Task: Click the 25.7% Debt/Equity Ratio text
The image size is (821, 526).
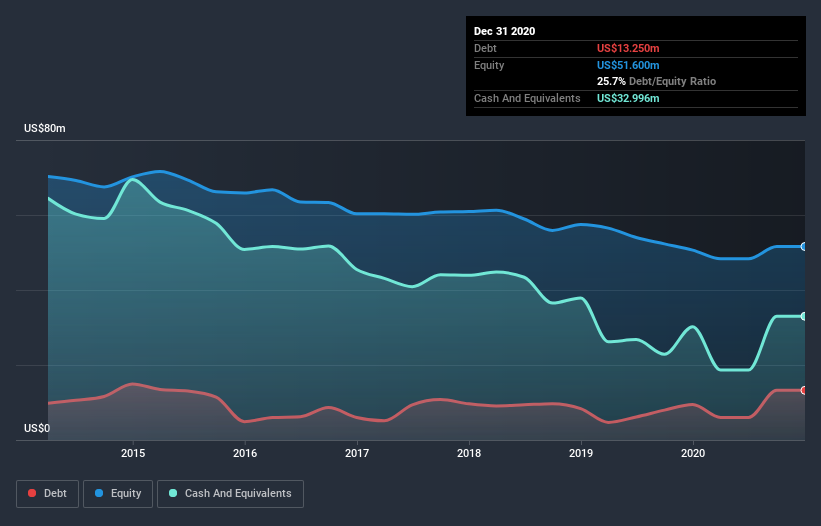Action: (x=656, y=81)
